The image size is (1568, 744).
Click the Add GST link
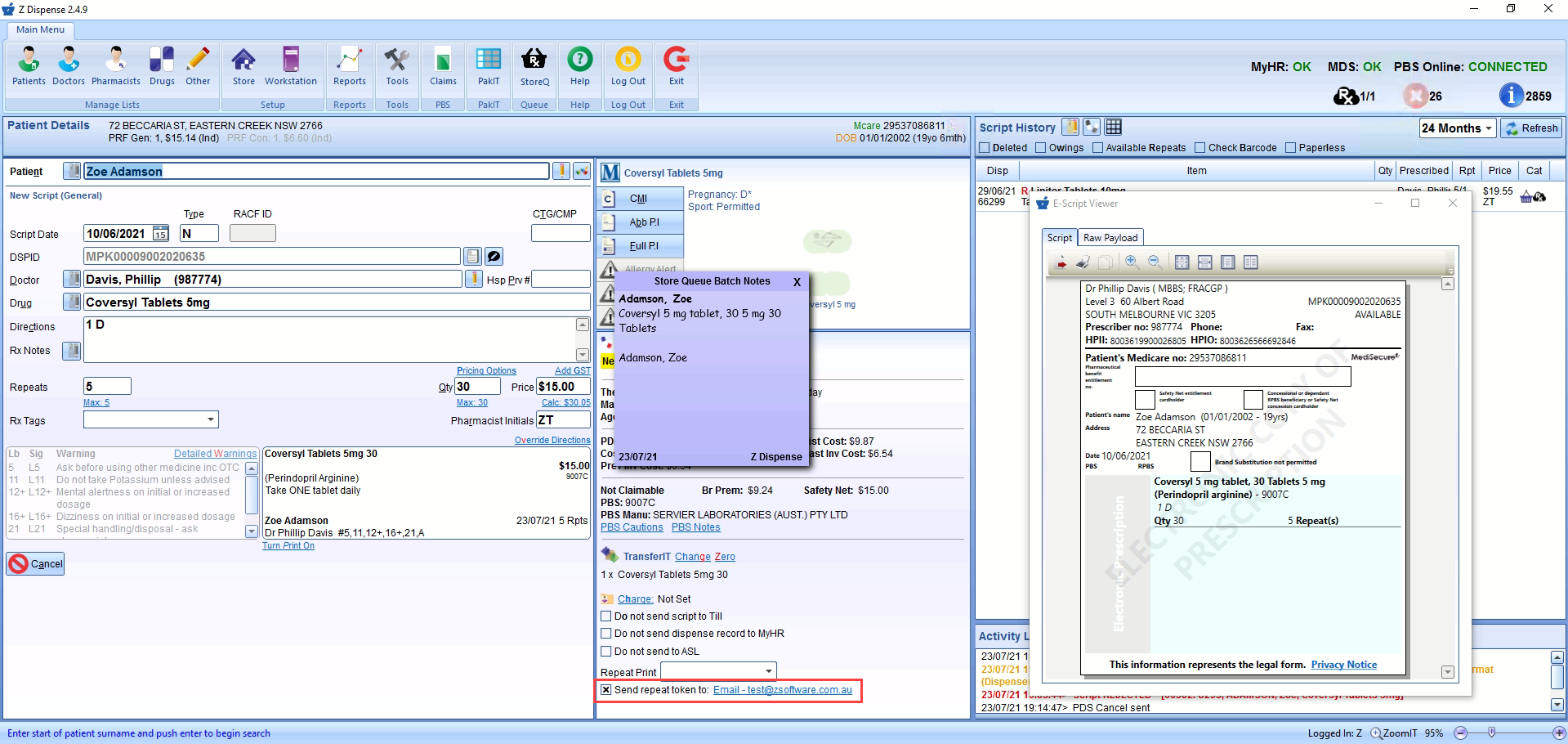click(x=572, y=371)
